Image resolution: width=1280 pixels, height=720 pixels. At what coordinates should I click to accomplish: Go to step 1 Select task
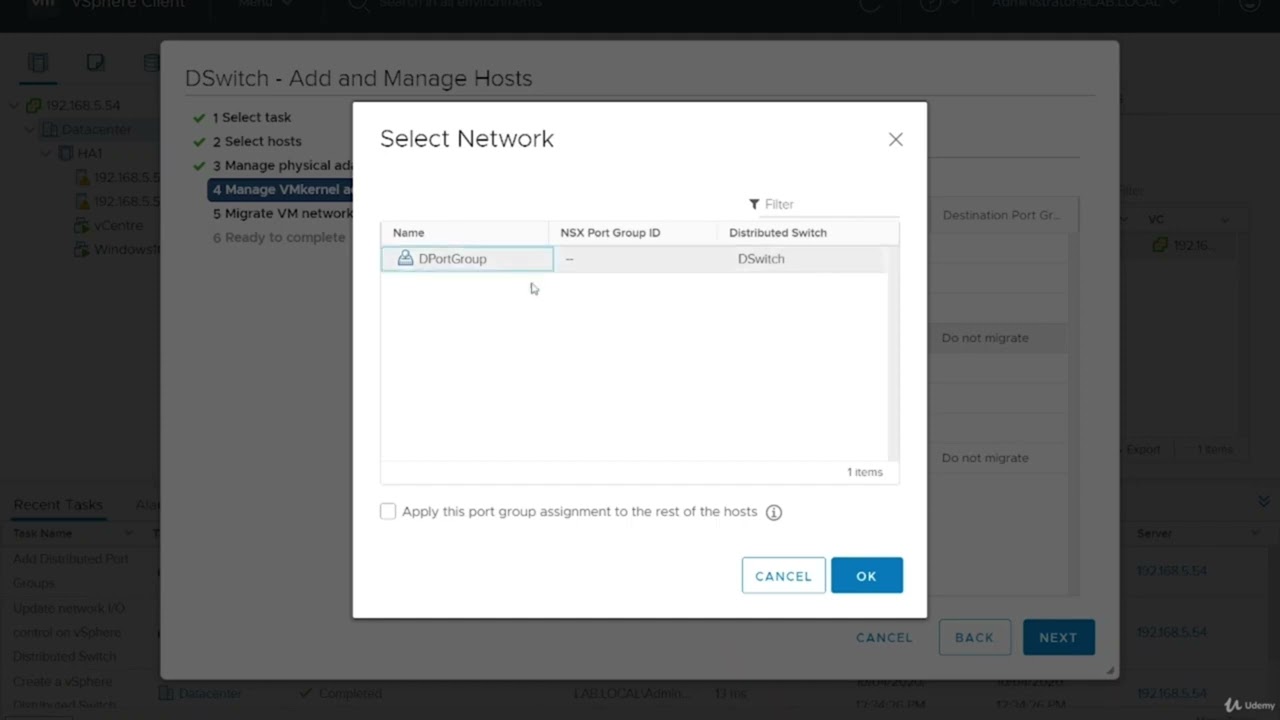(x=251, y=117)
